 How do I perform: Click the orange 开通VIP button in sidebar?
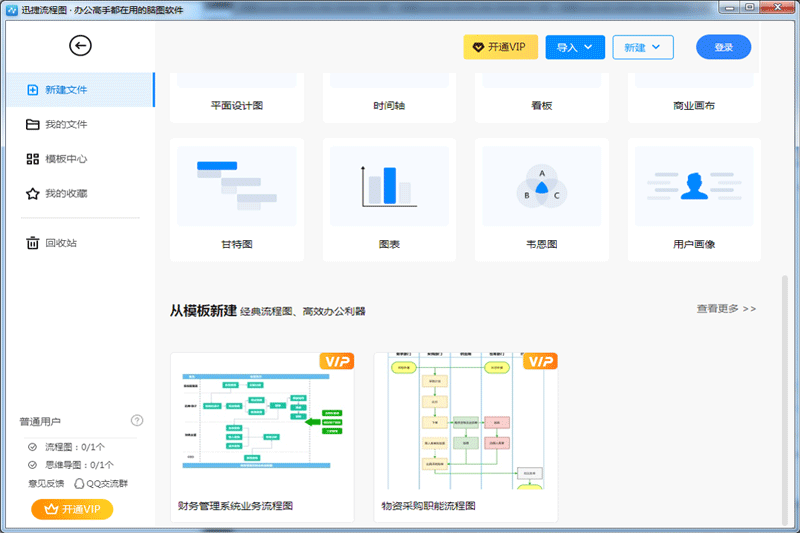(x=72, y=509)
